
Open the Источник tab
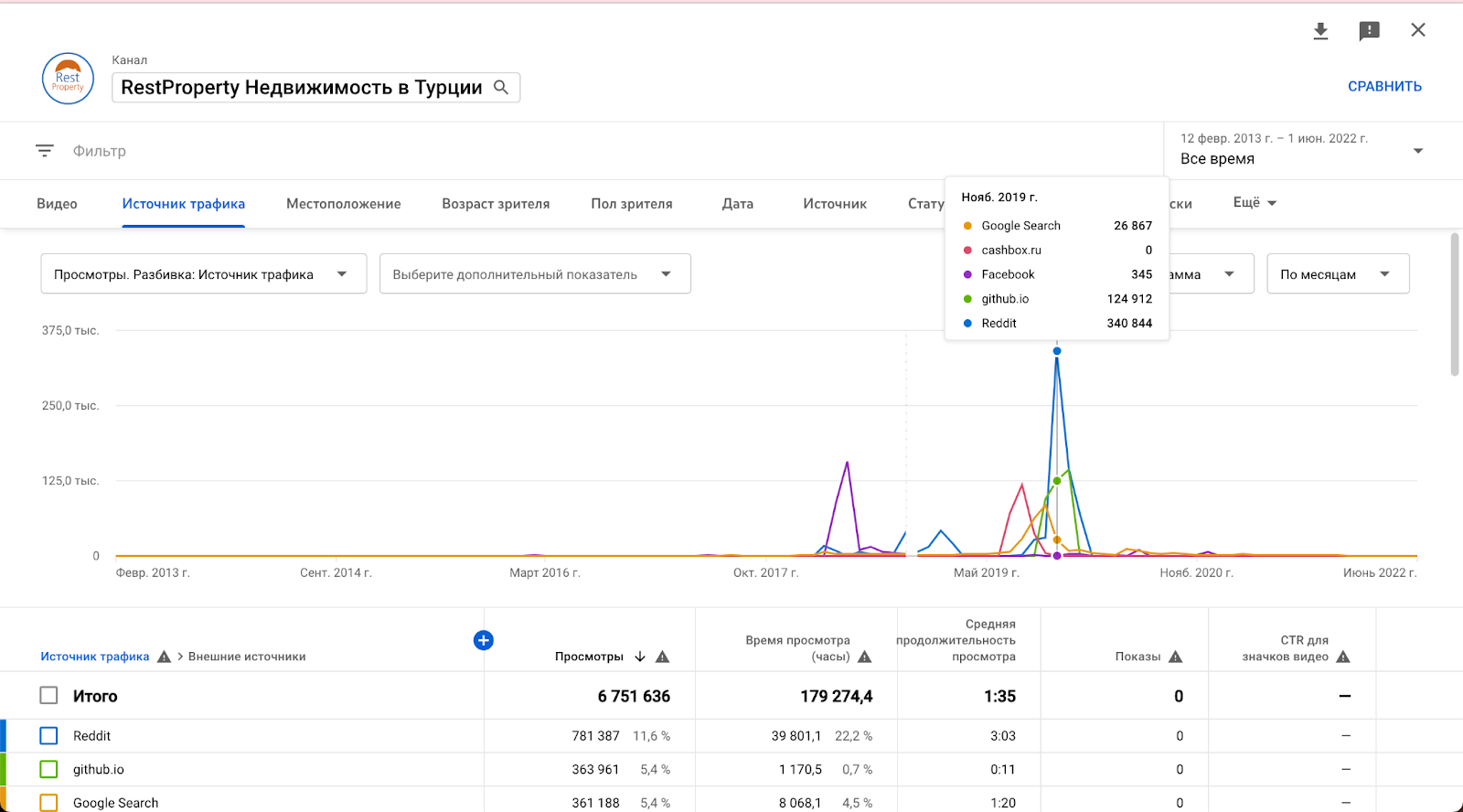(x=835, y=204)
